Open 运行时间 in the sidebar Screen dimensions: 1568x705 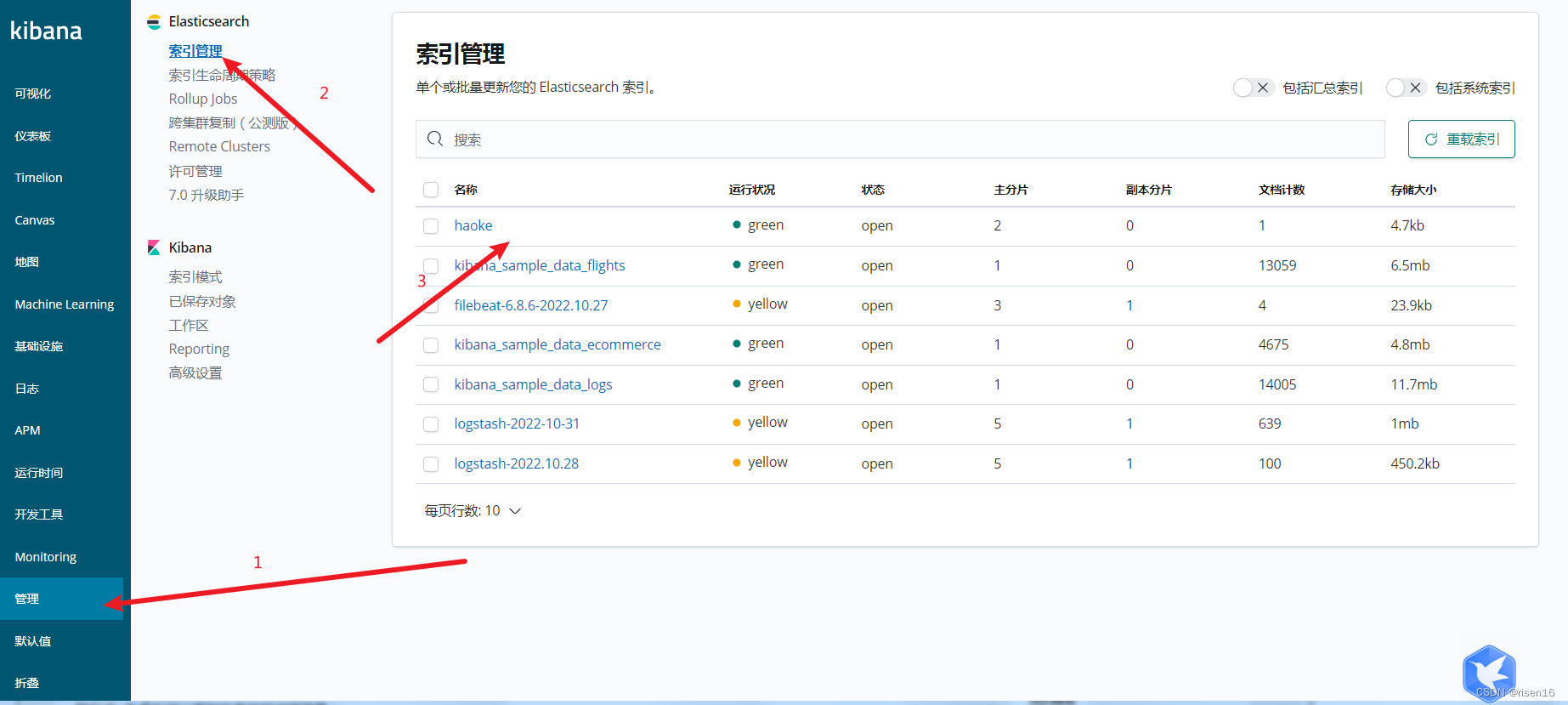point(39,473)
